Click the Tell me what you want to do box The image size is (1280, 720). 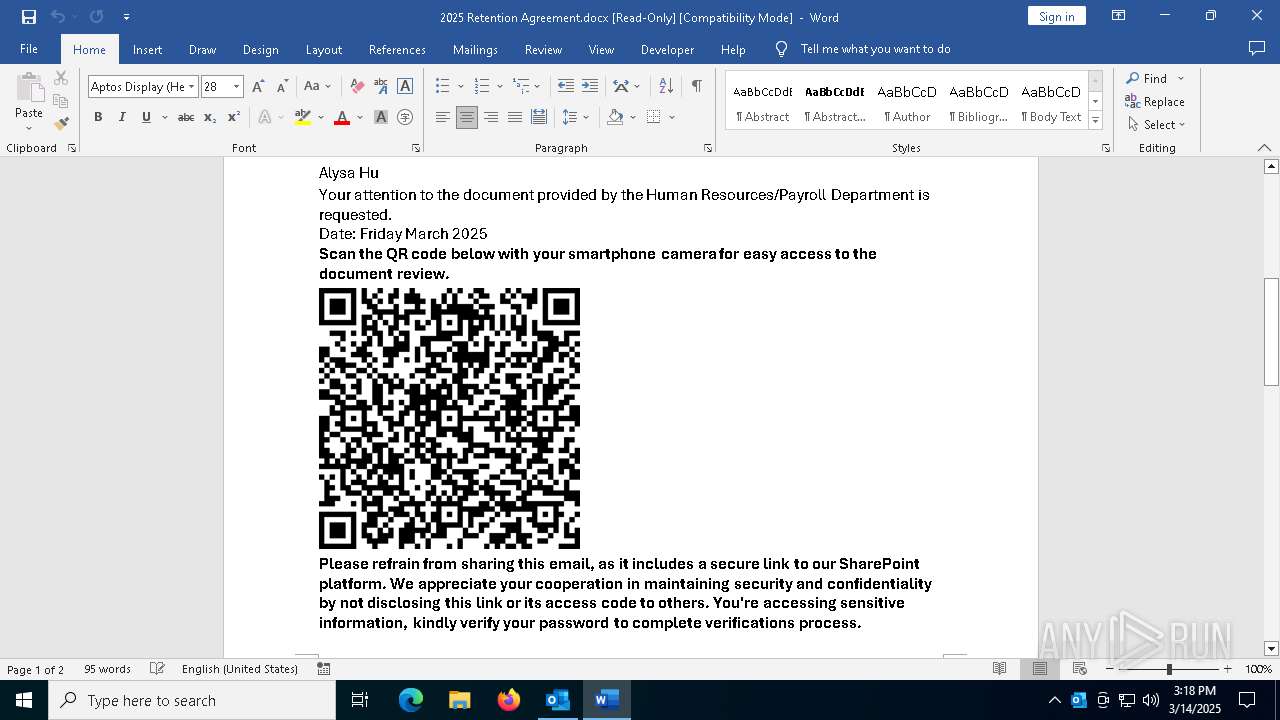[x=875, y=49]
